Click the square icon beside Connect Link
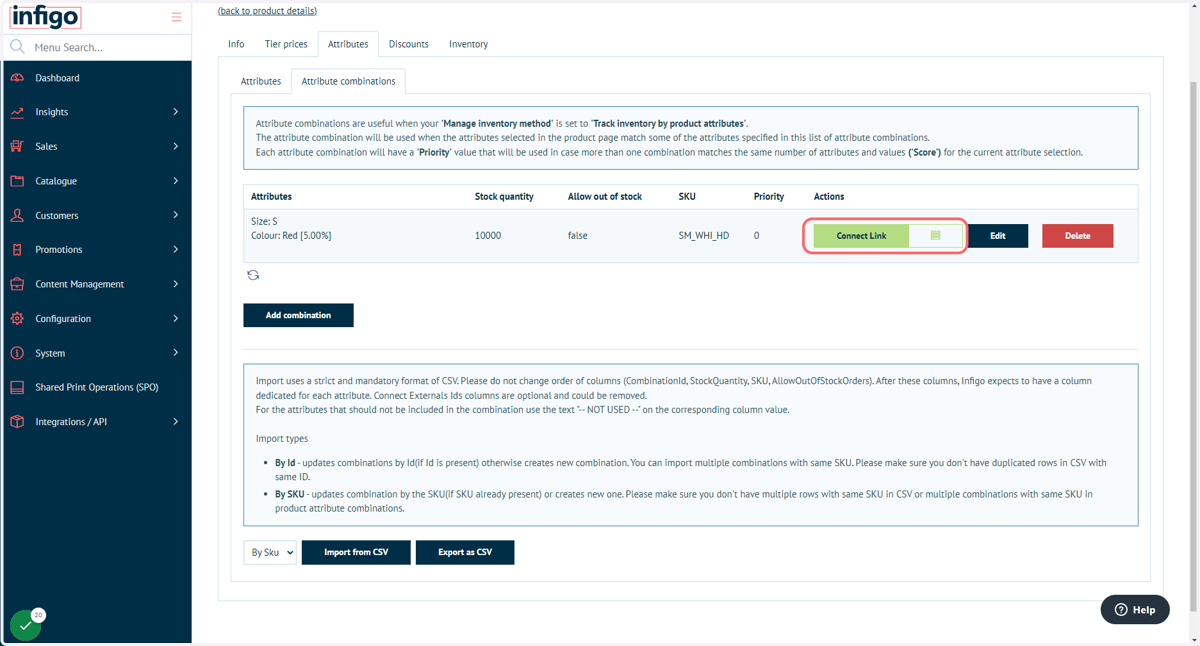 click(x=935, y=236)
